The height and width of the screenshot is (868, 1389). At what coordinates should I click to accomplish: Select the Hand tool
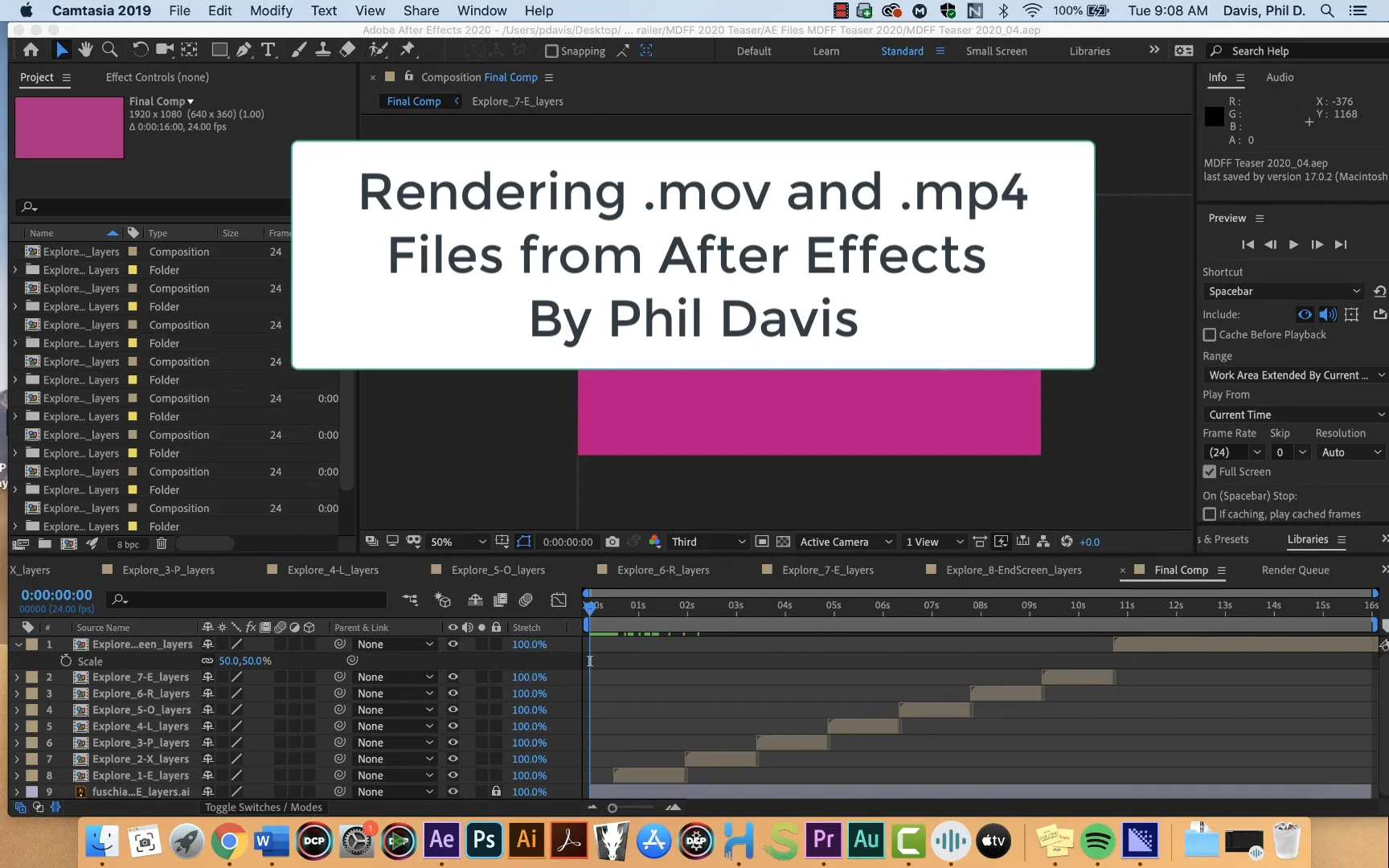pyautogui.click(x=85, y=50)
